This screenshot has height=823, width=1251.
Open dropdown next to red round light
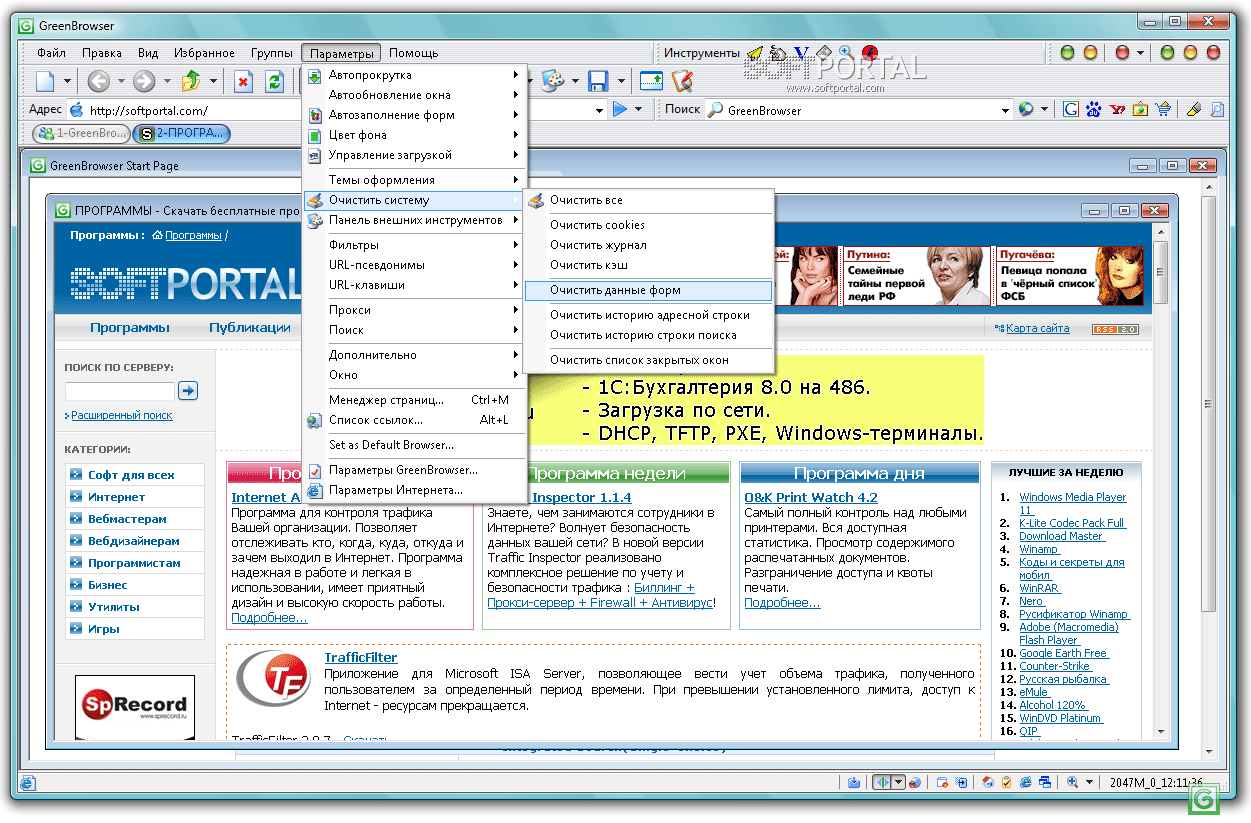click(1142, 53)
